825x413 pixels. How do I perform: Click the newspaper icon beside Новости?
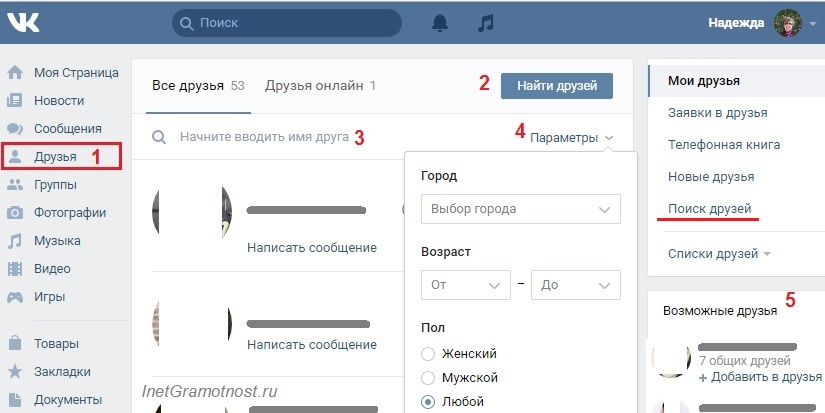(15, 100)
